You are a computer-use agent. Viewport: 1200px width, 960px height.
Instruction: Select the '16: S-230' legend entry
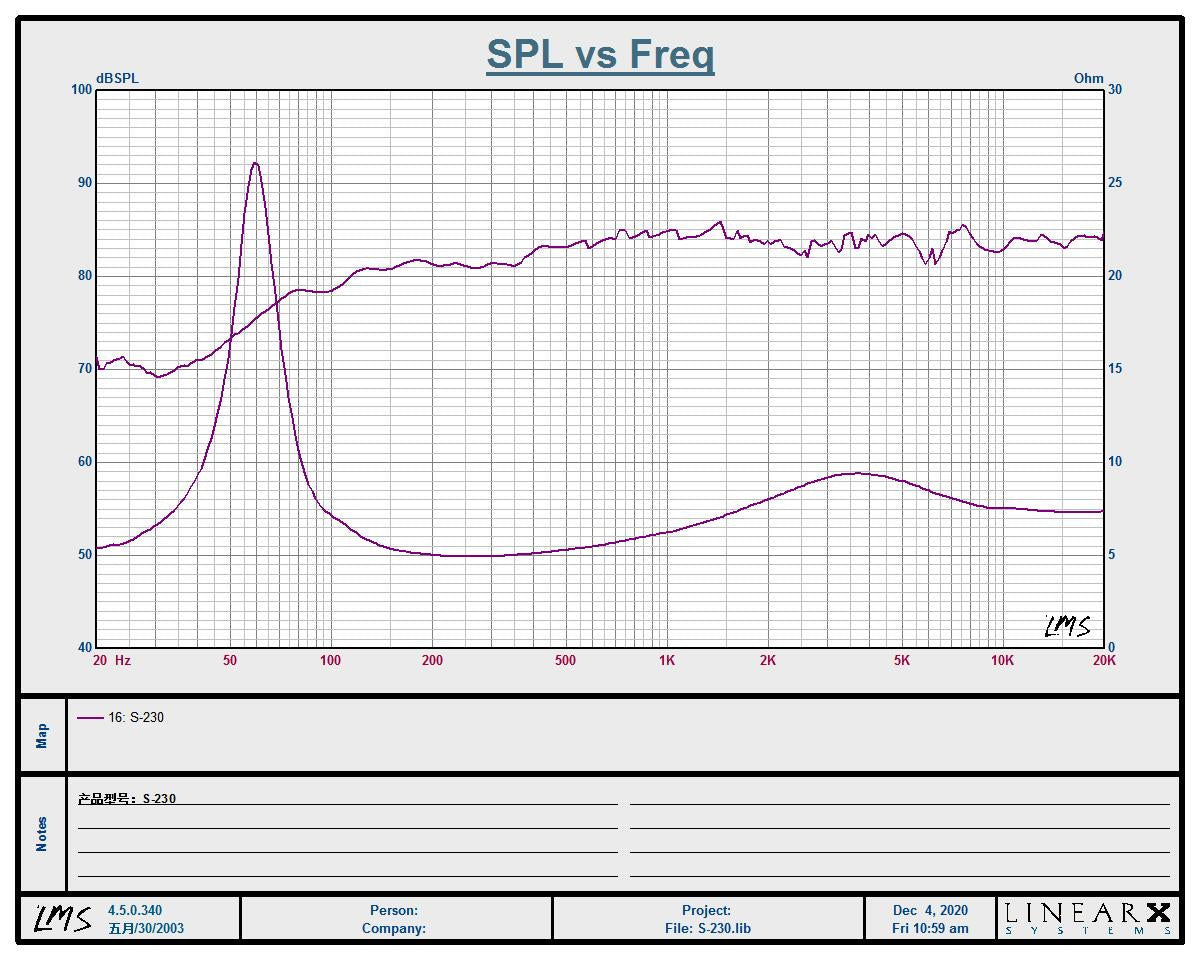[x=136, y=717]
